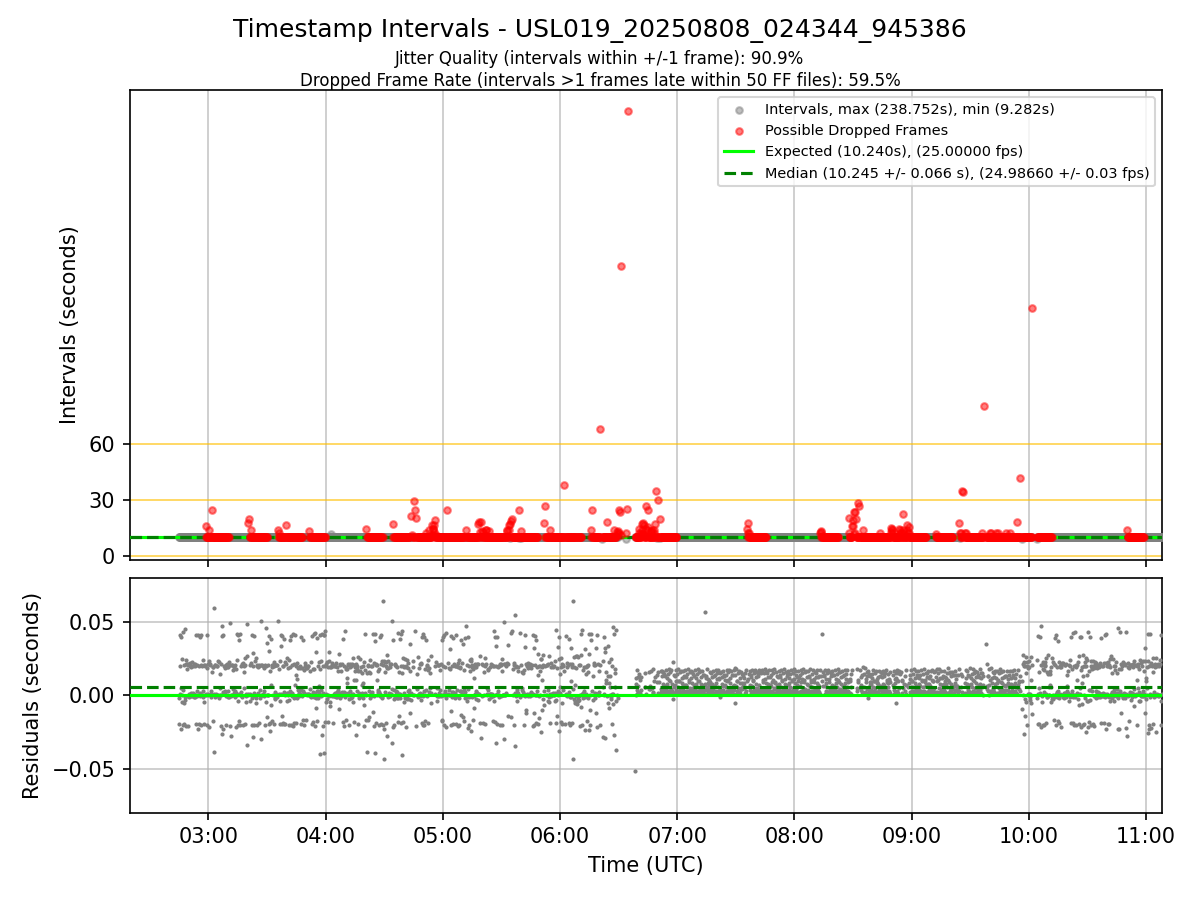Click the 07:00 x-axis tick label
Viewport: 1200px width, 900px height.
[677, 836]
